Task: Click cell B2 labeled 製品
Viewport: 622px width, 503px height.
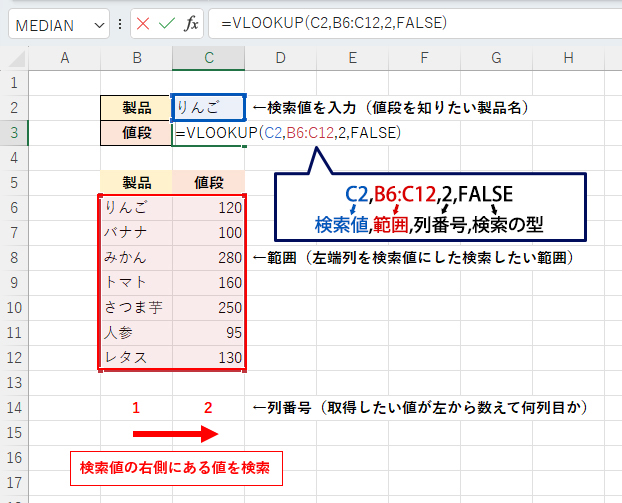Action: tap(136, 107)
